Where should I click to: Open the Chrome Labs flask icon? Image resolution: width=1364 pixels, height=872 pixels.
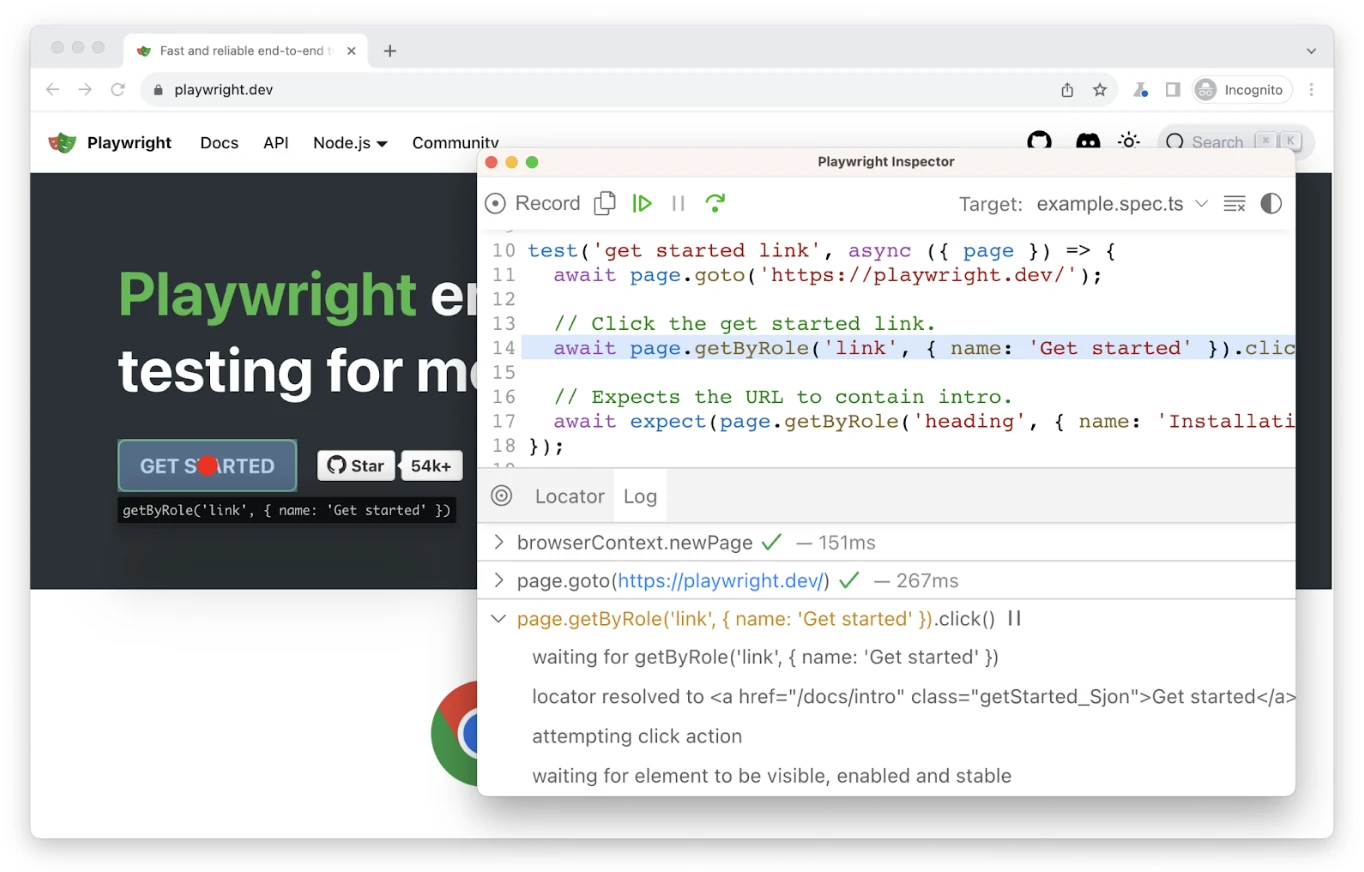(x=1140, y=90)
